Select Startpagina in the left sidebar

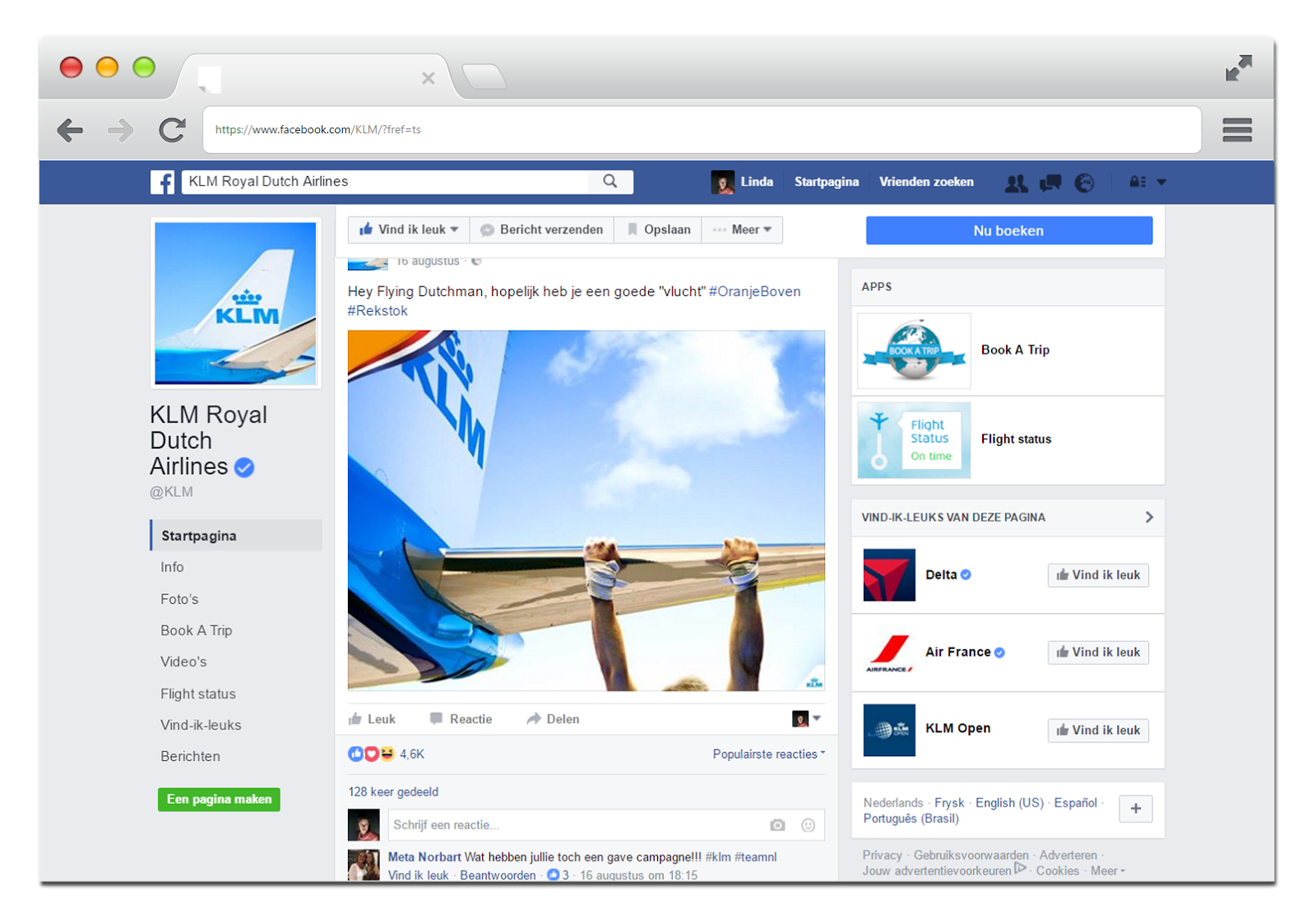click(x=236, y=535)
